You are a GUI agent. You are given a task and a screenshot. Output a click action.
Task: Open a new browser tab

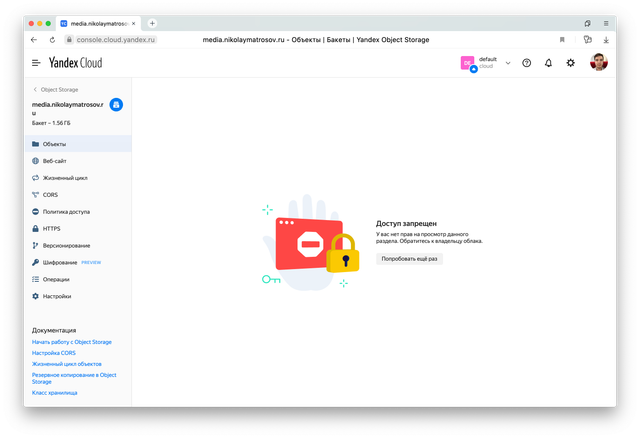pos(152,23)
